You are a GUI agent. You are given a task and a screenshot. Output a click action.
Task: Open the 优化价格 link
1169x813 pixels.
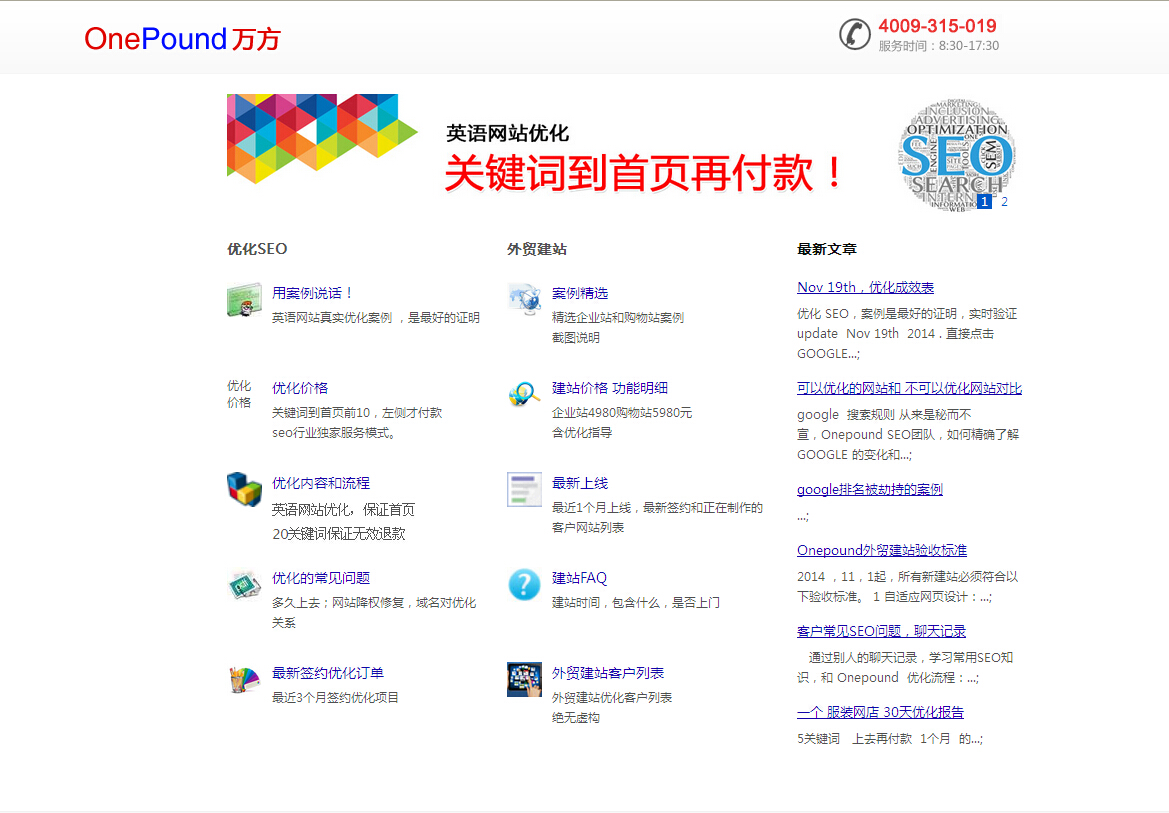[300, 388]
